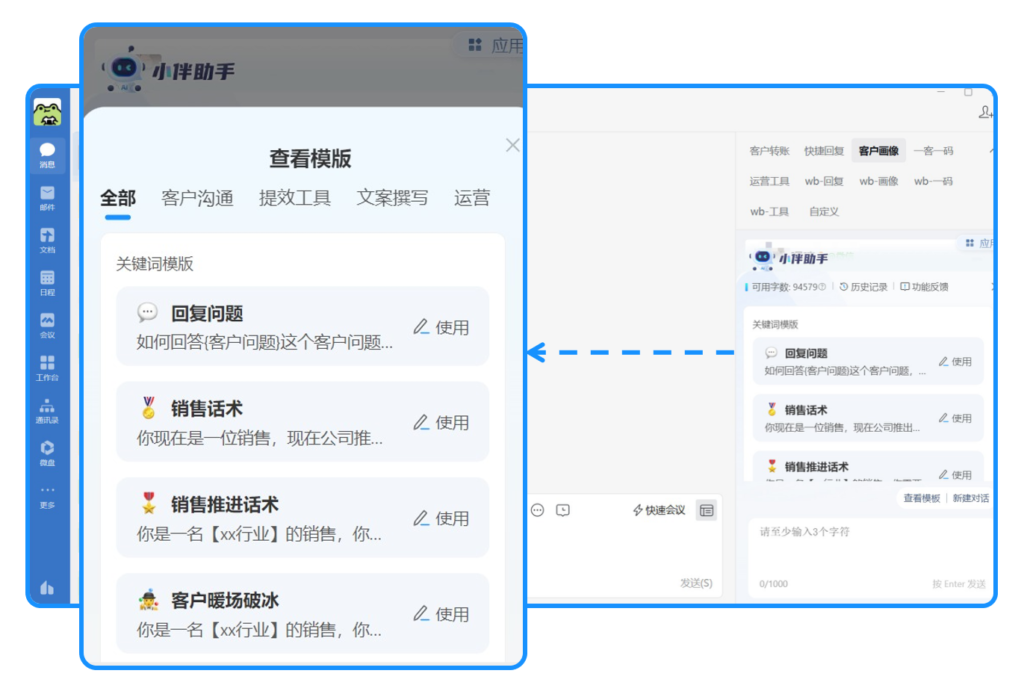Click the 关键词模版 heading in popup
The width and height of the screenshot is (1024, 694).
point(155,264)
